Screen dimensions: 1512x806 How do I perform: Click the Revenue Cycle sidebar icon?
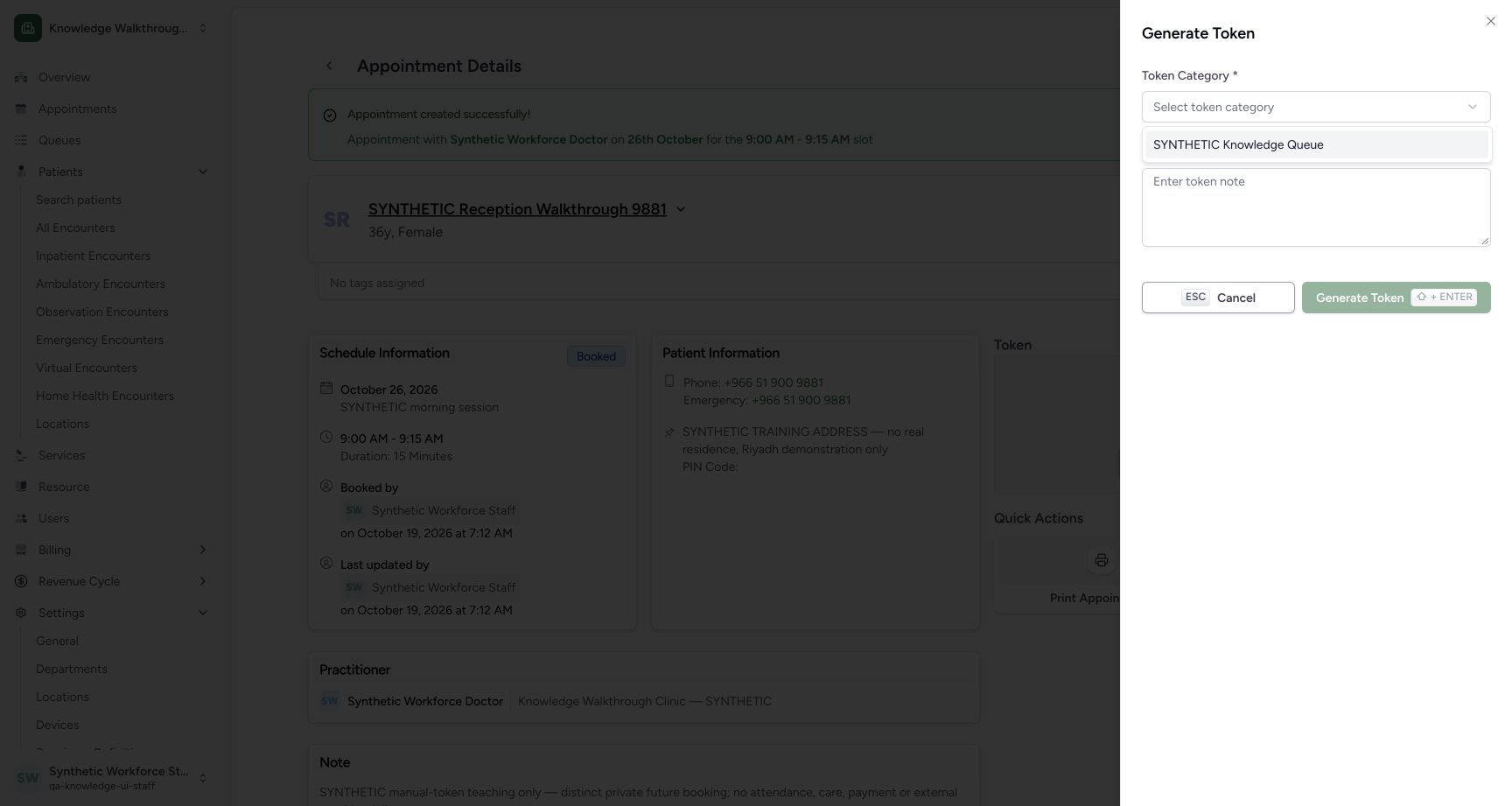click(x=21, y=581)
